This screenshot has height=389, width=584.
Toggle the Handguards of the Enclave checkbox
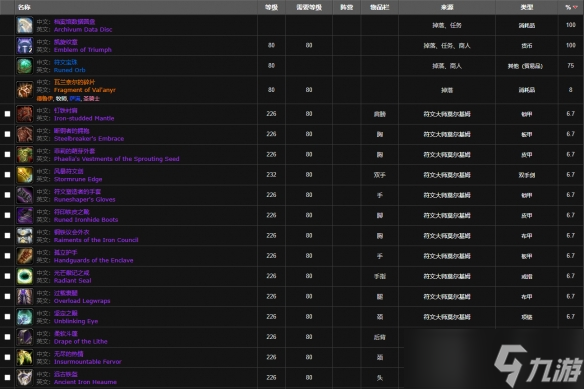7,256
